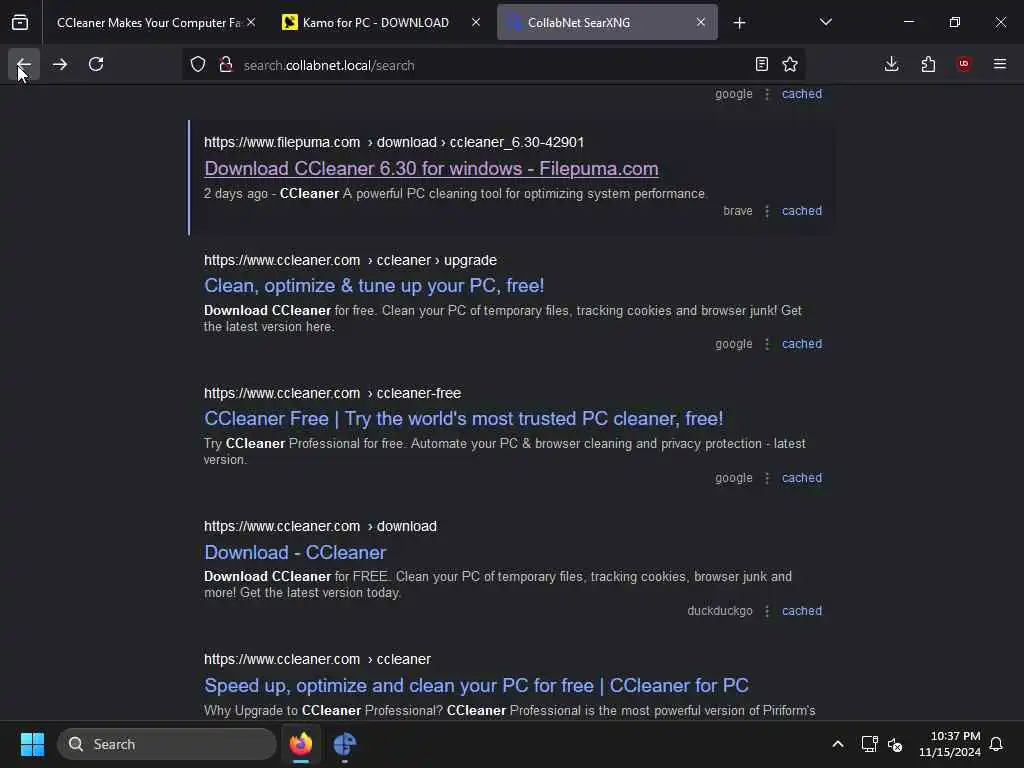Image resolution: width=1024 pixels, height=768 pixels.
Task: Open Firefox from the taskbar
Action: [x=300, y=744]
